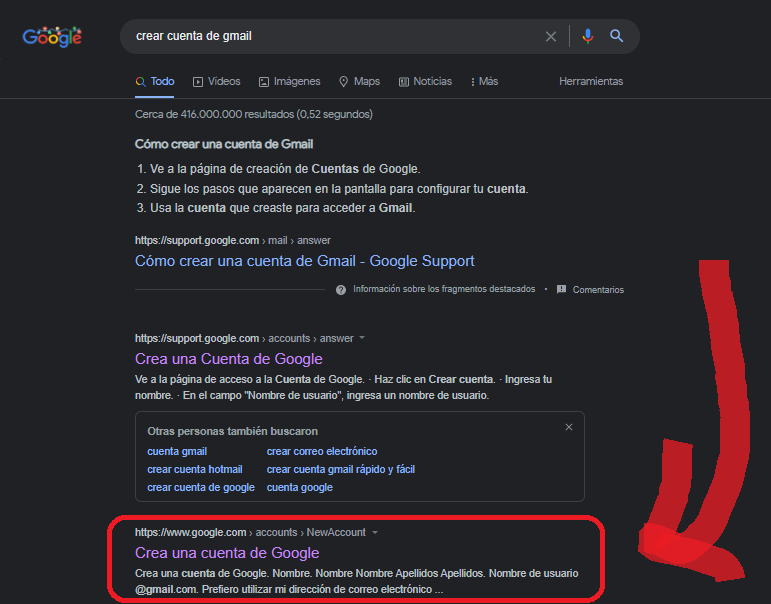
Task: Click the magnifying glass search icon
Action: (x=617, y=37)
